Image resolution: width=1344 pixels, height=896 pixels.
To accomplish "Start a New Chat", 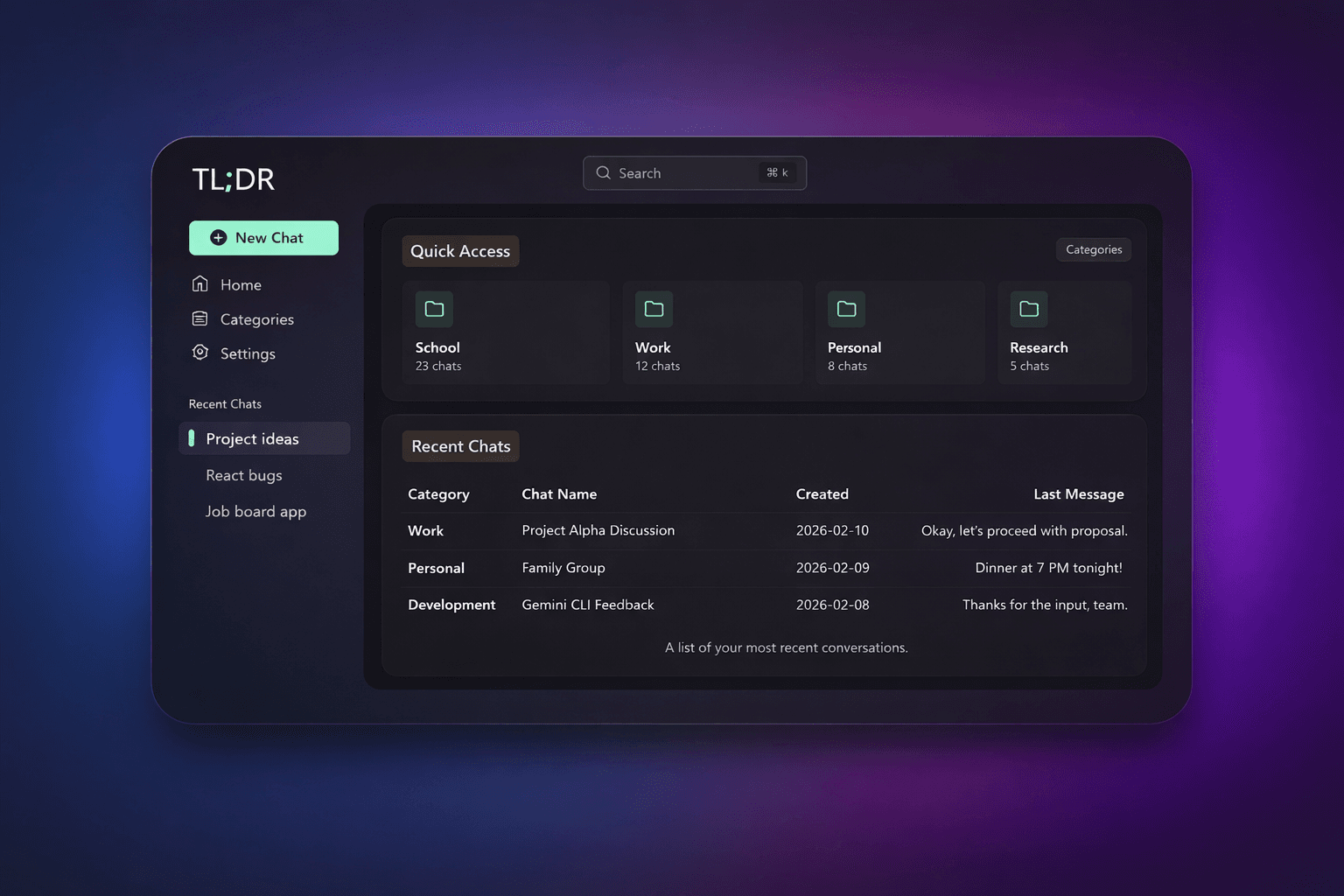I will pos(264,238).
